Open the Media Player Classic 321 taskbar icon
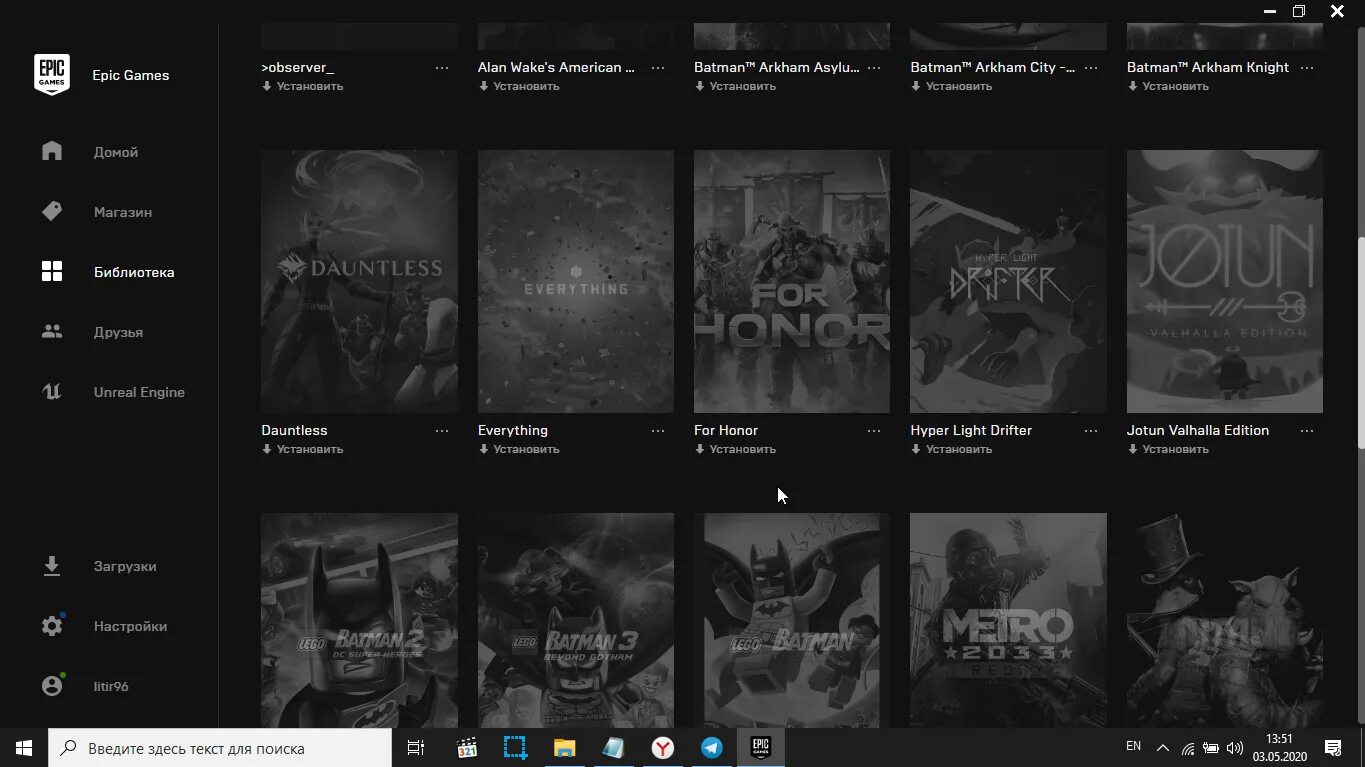 click(467, 748)
